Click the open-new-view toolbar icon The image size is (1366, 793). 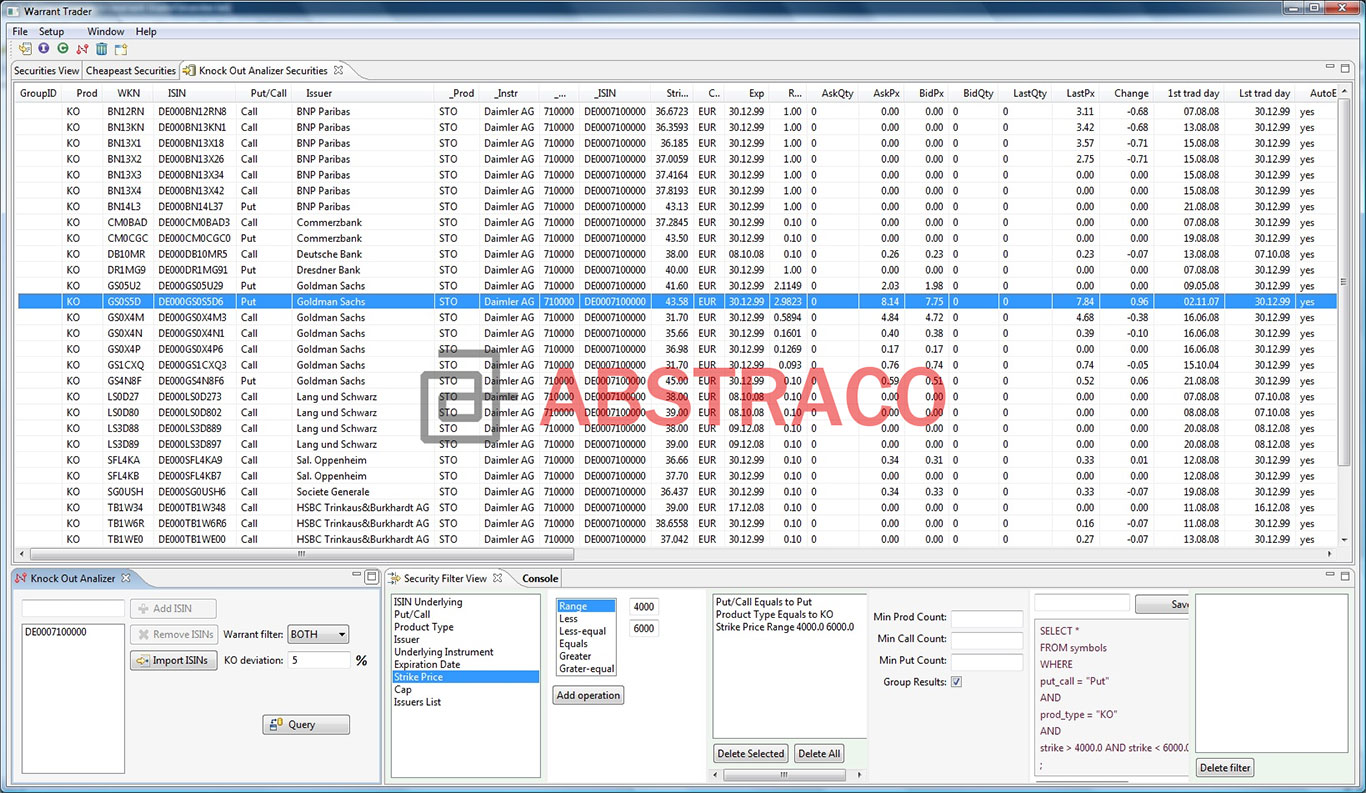tap(121, 48)
